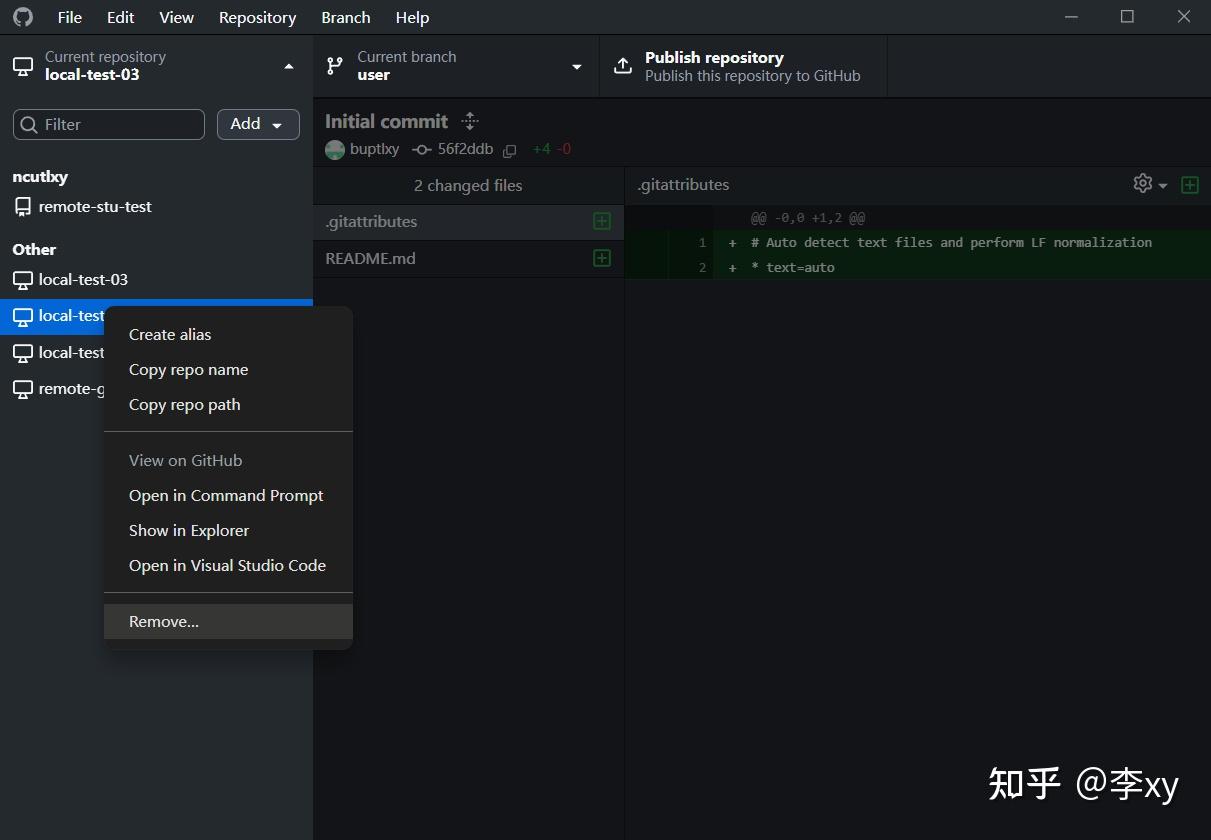The image size is (1211, 840).
Task: Select Copy repo path from context menu
Action: [184, 404]
